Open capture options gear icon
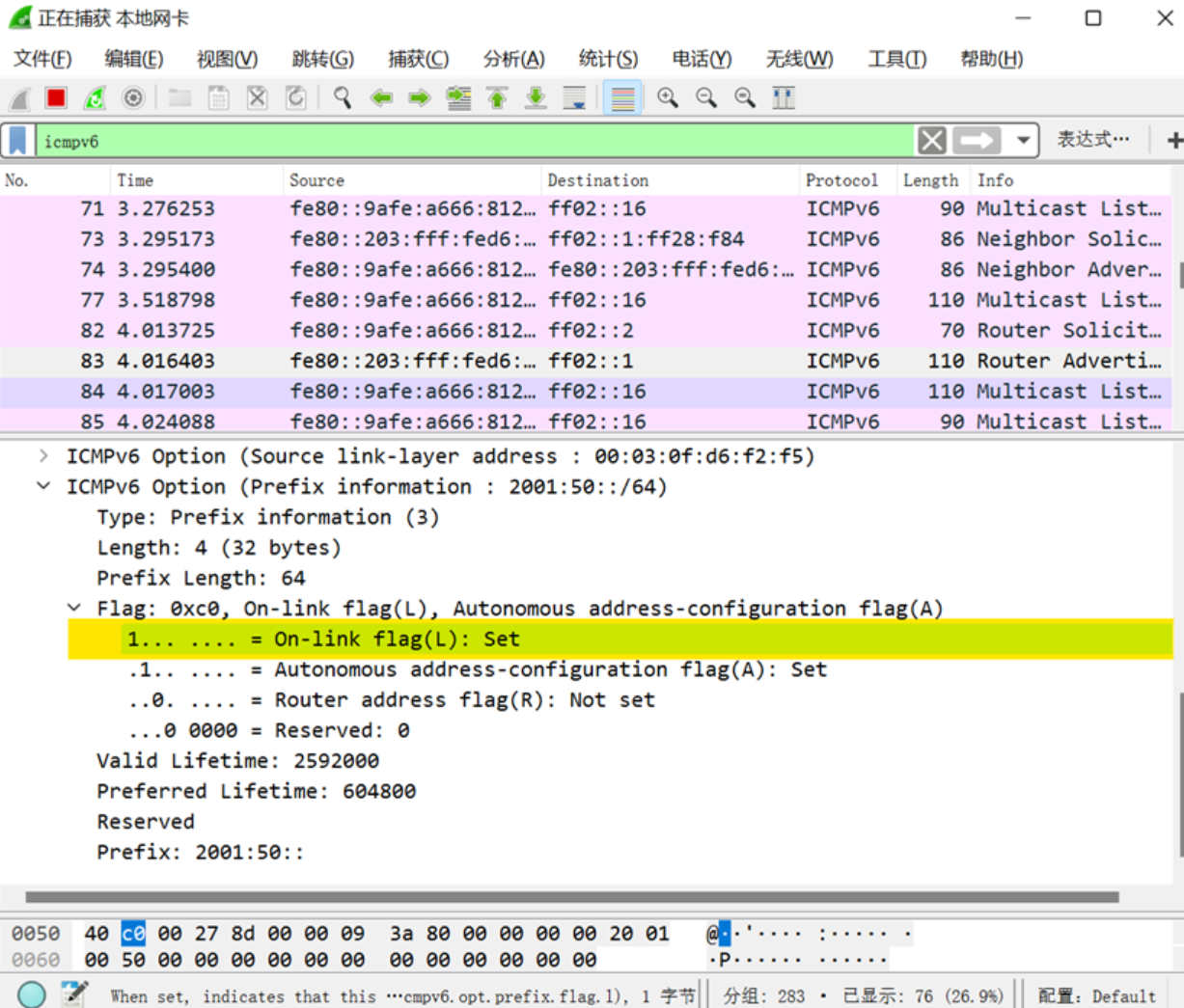 click(x=133, y=98)
